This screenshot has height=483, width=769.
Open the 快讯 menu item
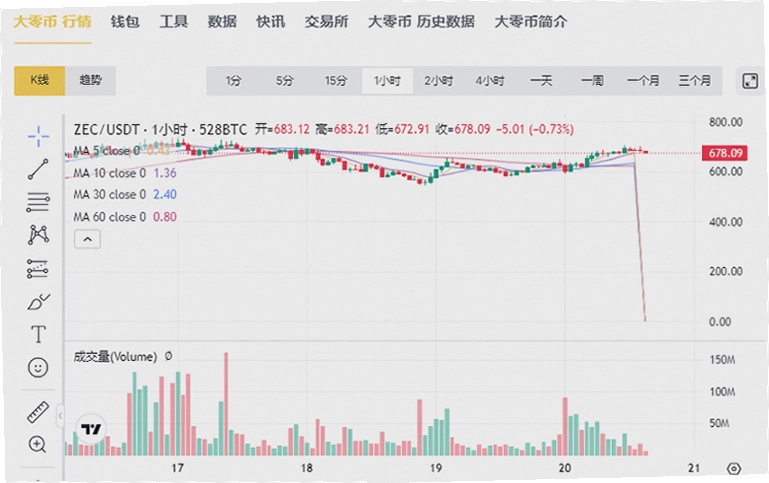(271, 22)
